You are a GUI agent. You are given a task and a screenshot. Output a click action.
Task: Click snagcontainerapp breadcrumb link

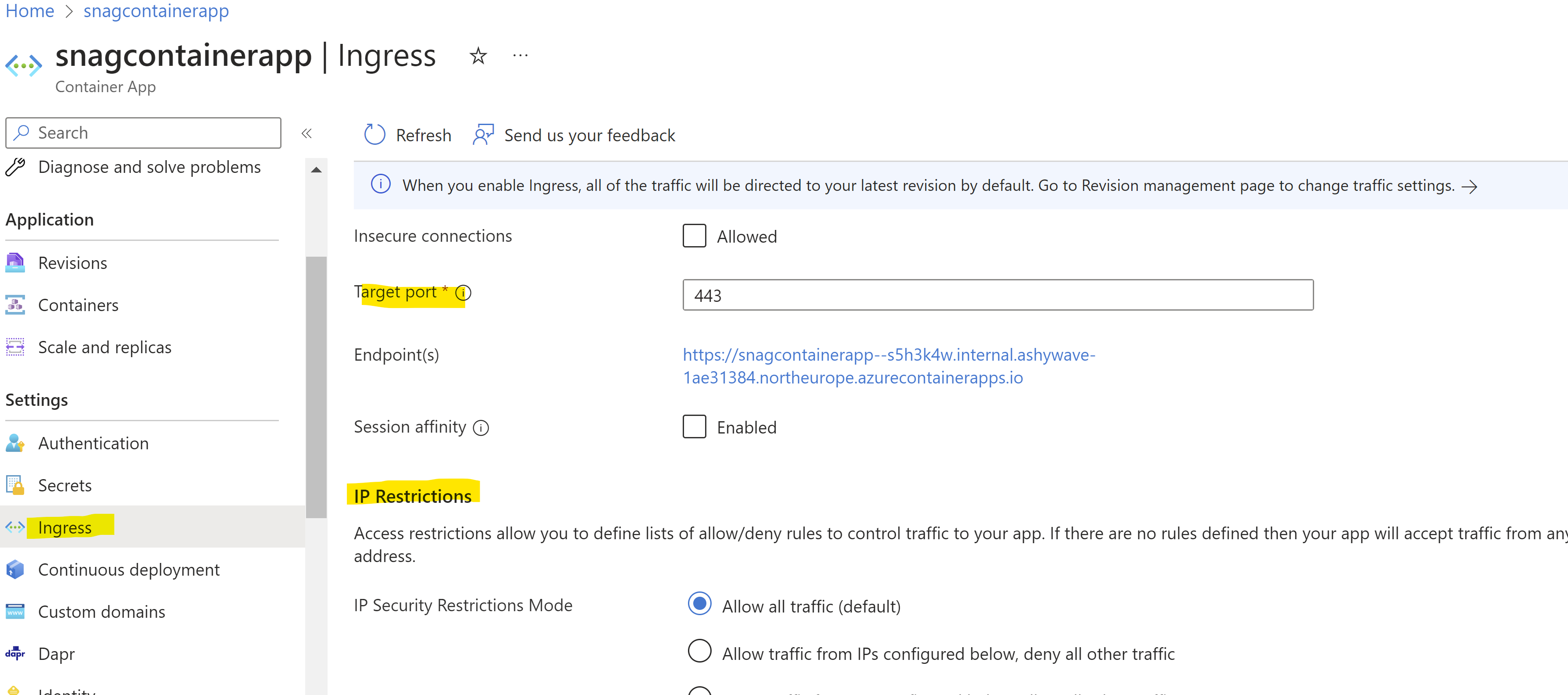(156, 11)
